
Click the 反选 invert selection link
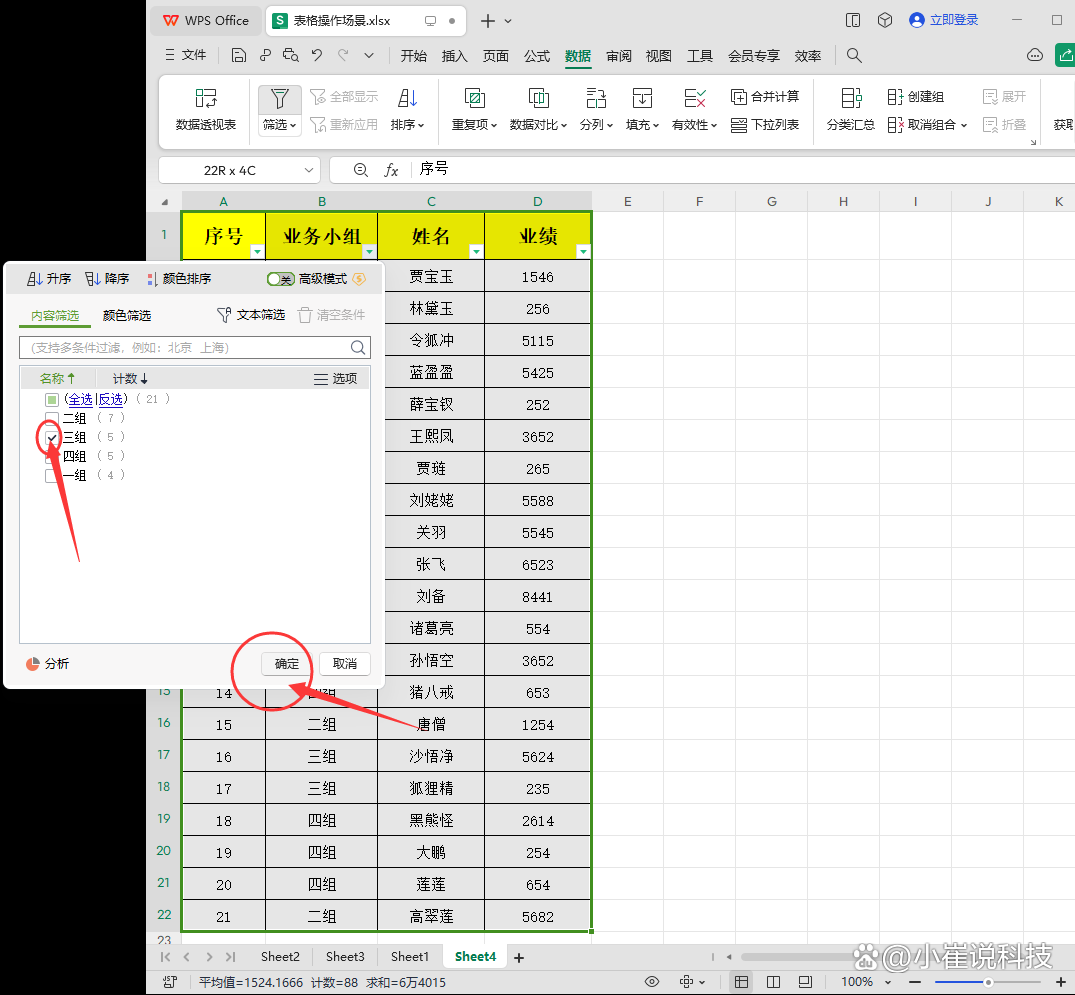[110, 399]
